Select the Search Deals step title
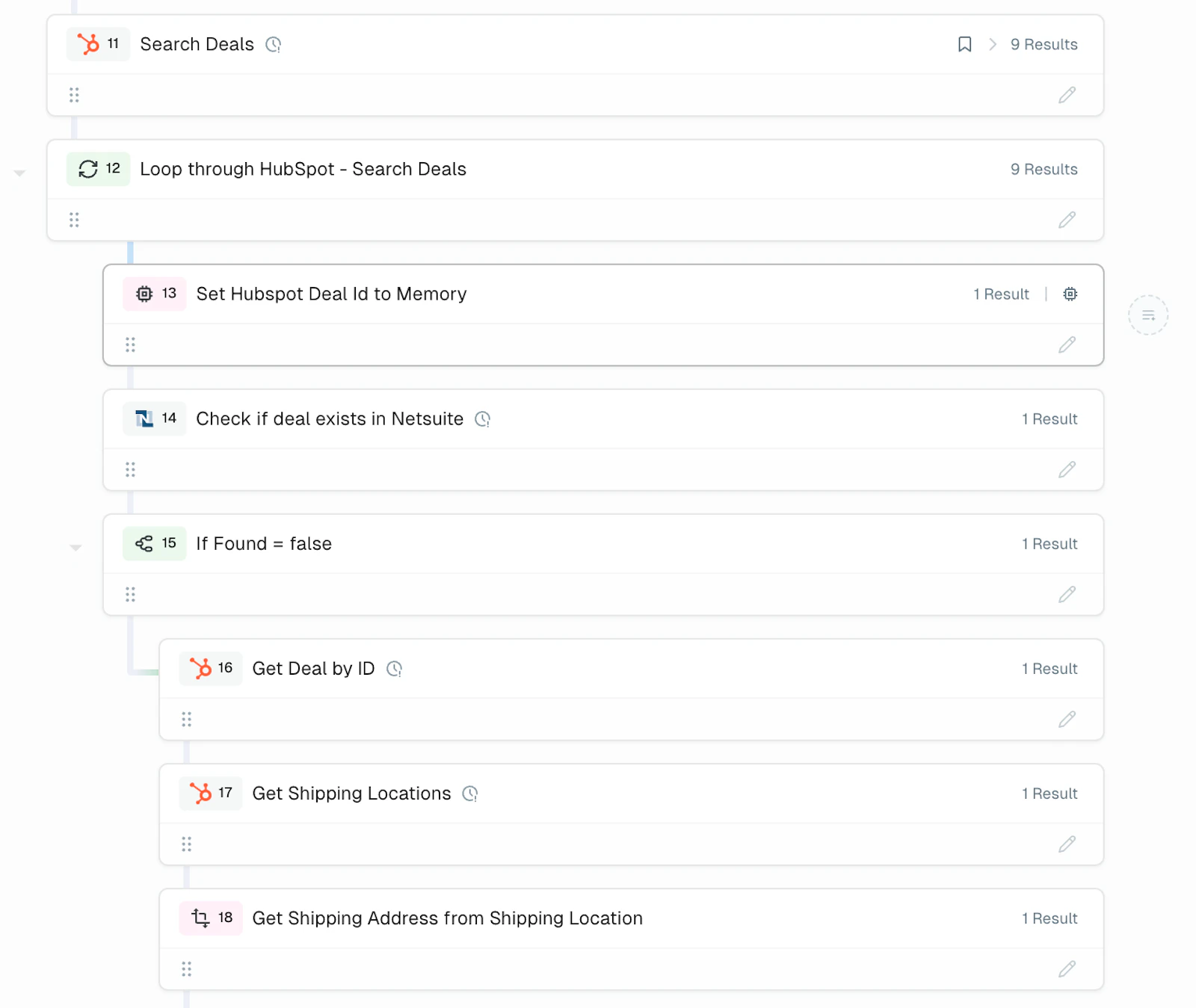This screenshot has height=1008, width=1196. 197,44
